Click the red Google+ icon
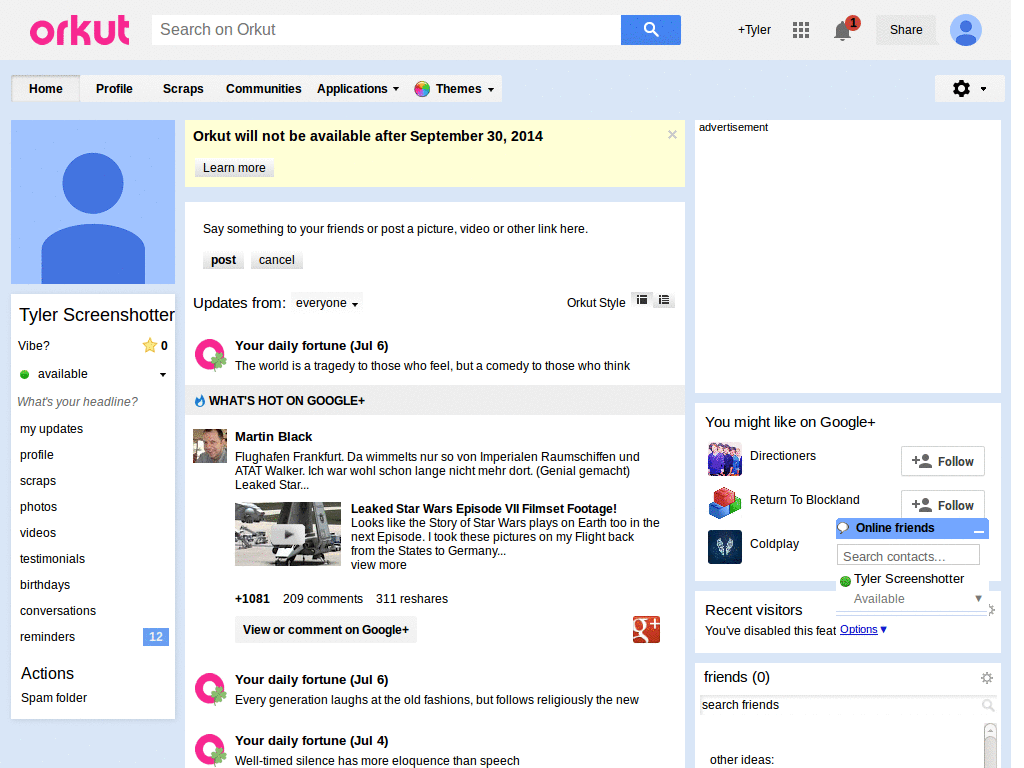This screenshot has height=768, width=1024. 646,630
